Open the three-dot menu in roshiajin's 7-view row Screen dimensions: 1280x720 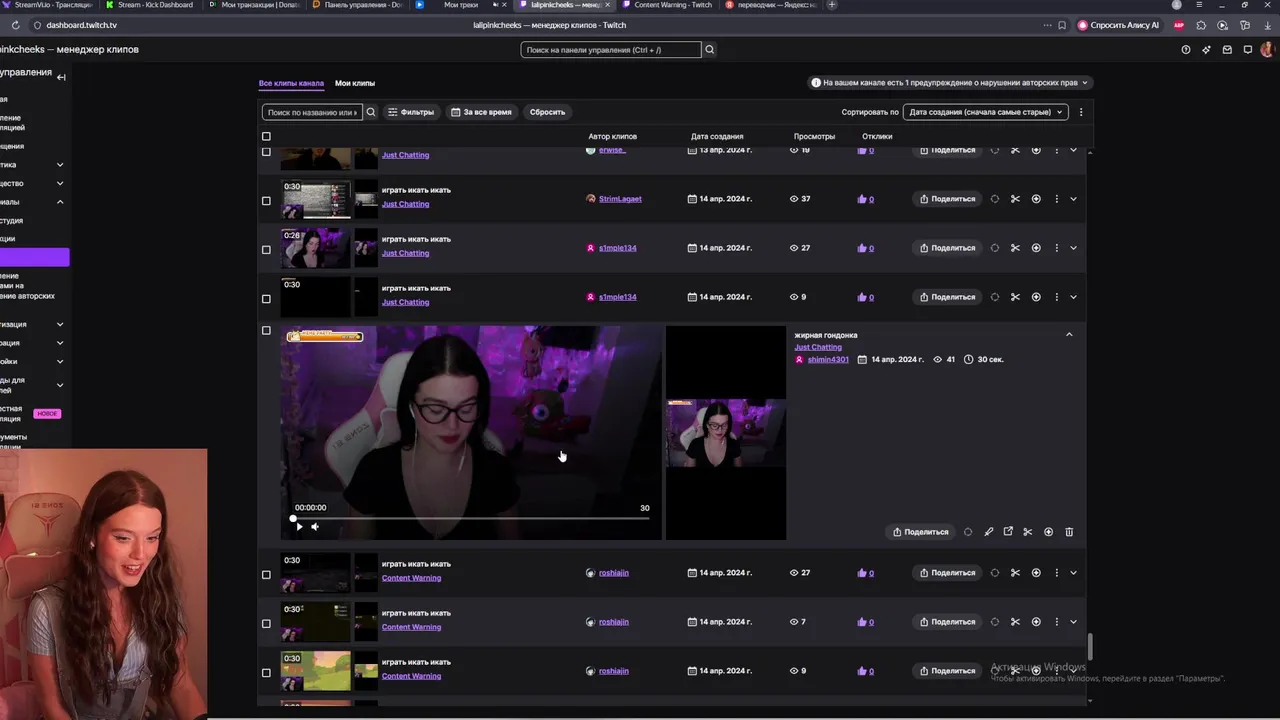[x=1056, y=622]
